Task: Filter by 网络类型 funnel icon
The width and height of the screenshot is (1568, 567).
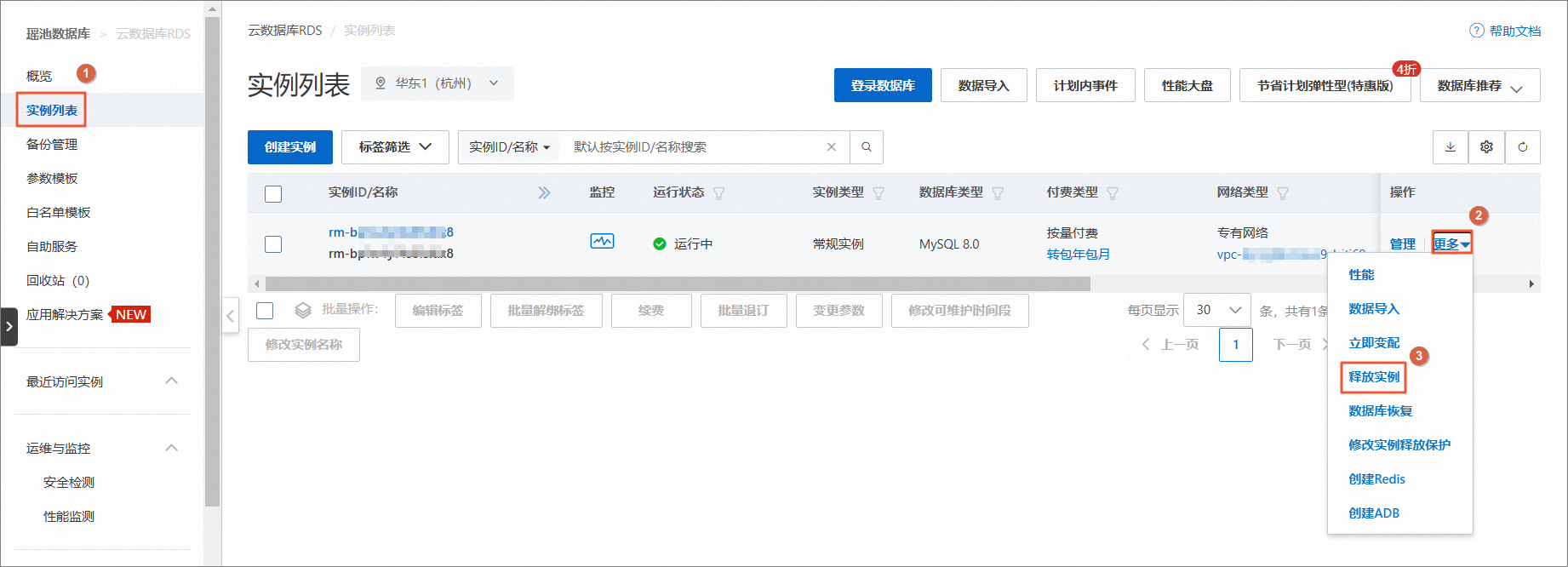Action: [x=1283, y=193]
